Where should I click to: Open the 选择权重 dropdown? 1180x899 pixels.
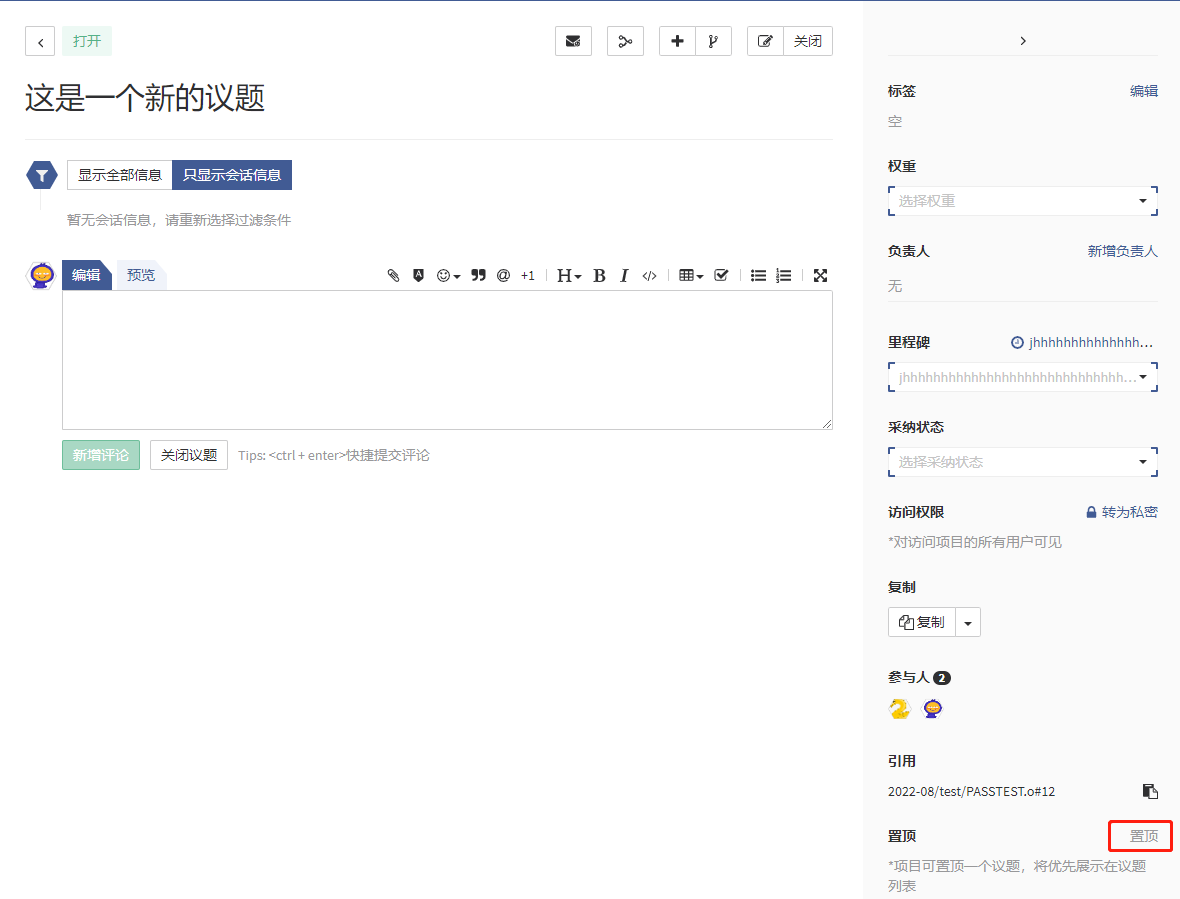(1022, 201)
